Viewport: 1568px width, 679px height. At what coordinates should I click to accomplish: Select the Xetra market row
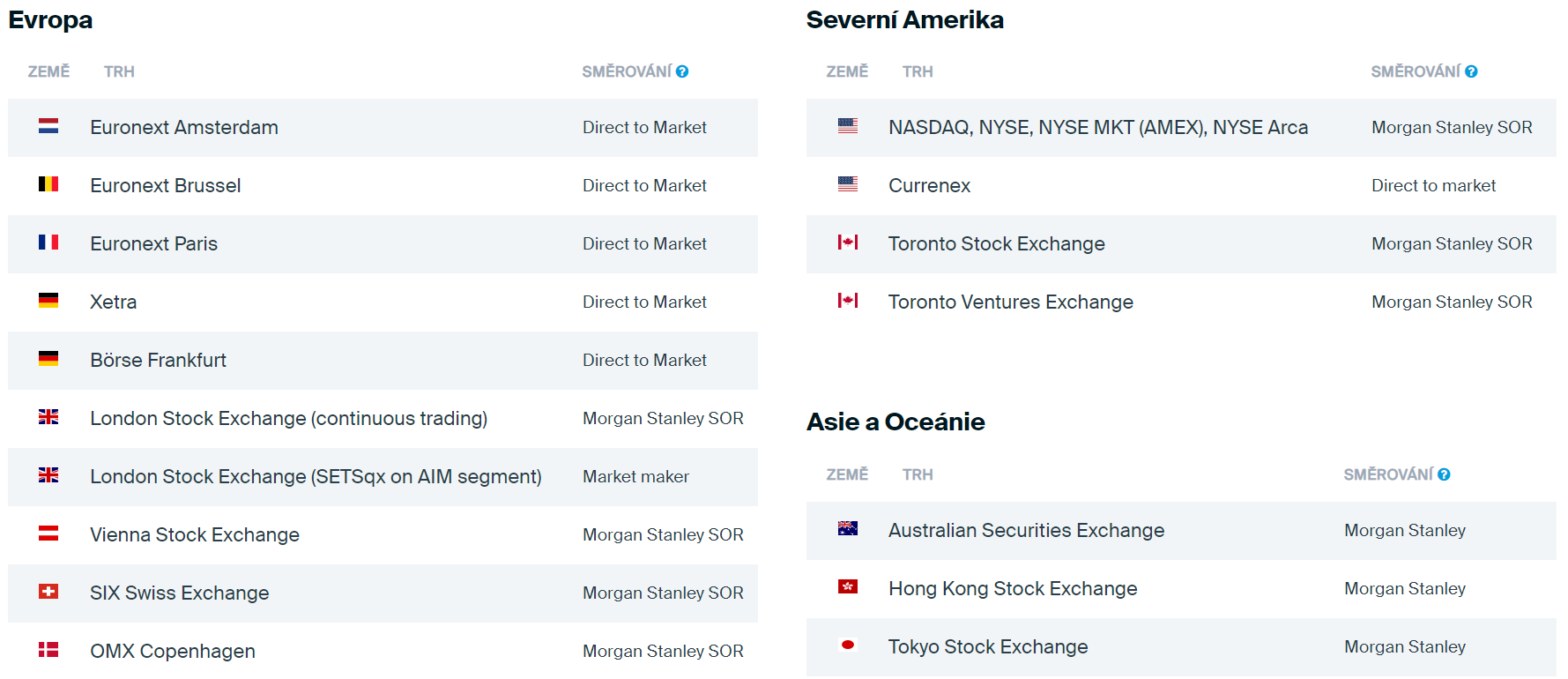pos(383,302)
